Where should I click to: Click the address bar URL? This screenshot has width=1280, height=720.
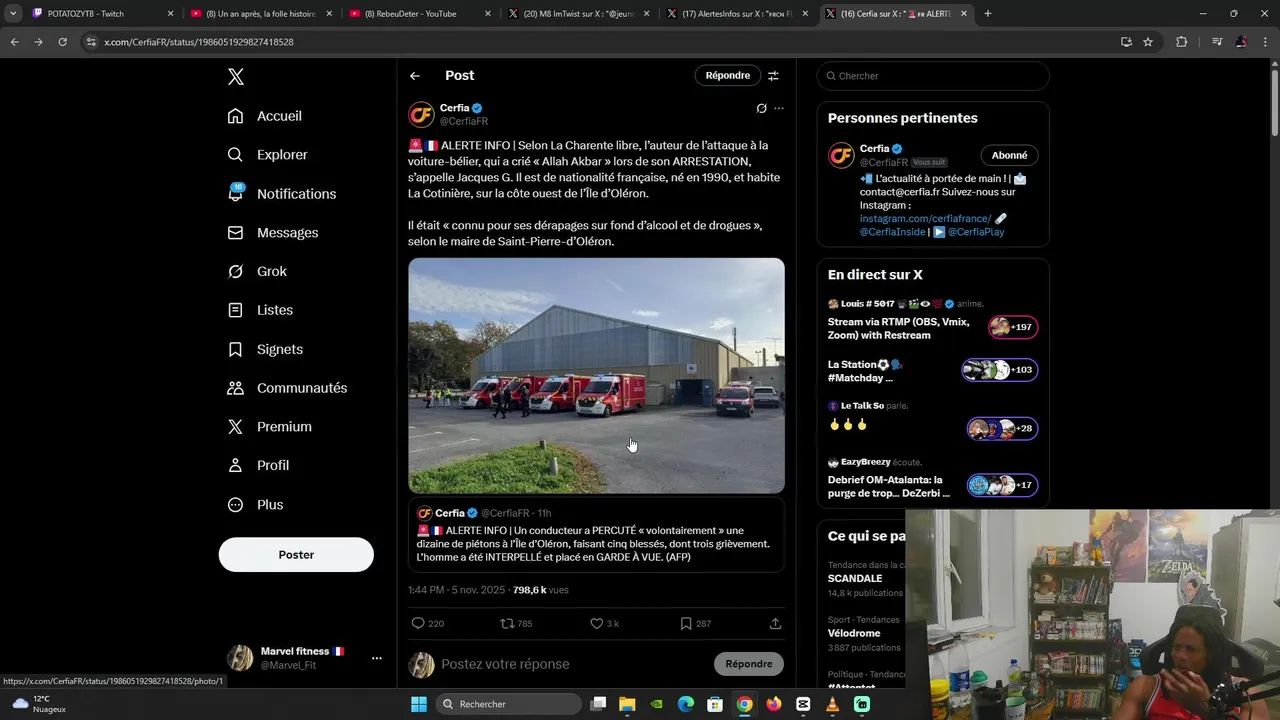(x=199, y=42)
